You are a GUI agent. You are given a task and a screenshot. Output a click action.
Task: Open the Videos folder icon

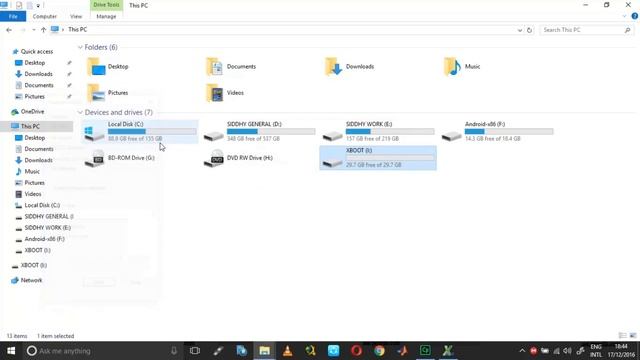click(x=215, y=93)
